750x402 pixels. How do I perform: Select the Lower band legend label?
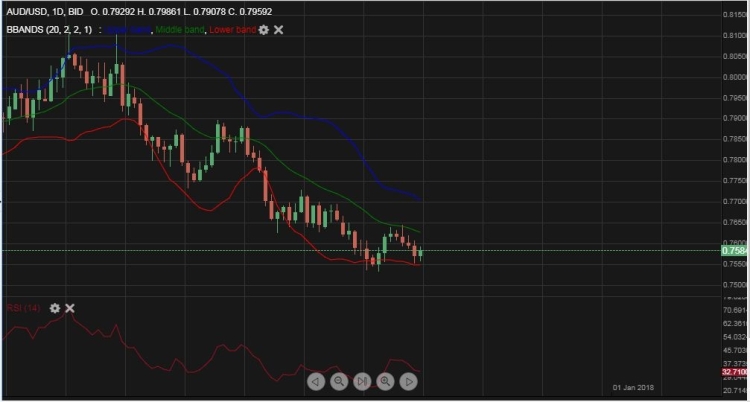(233, 30)
